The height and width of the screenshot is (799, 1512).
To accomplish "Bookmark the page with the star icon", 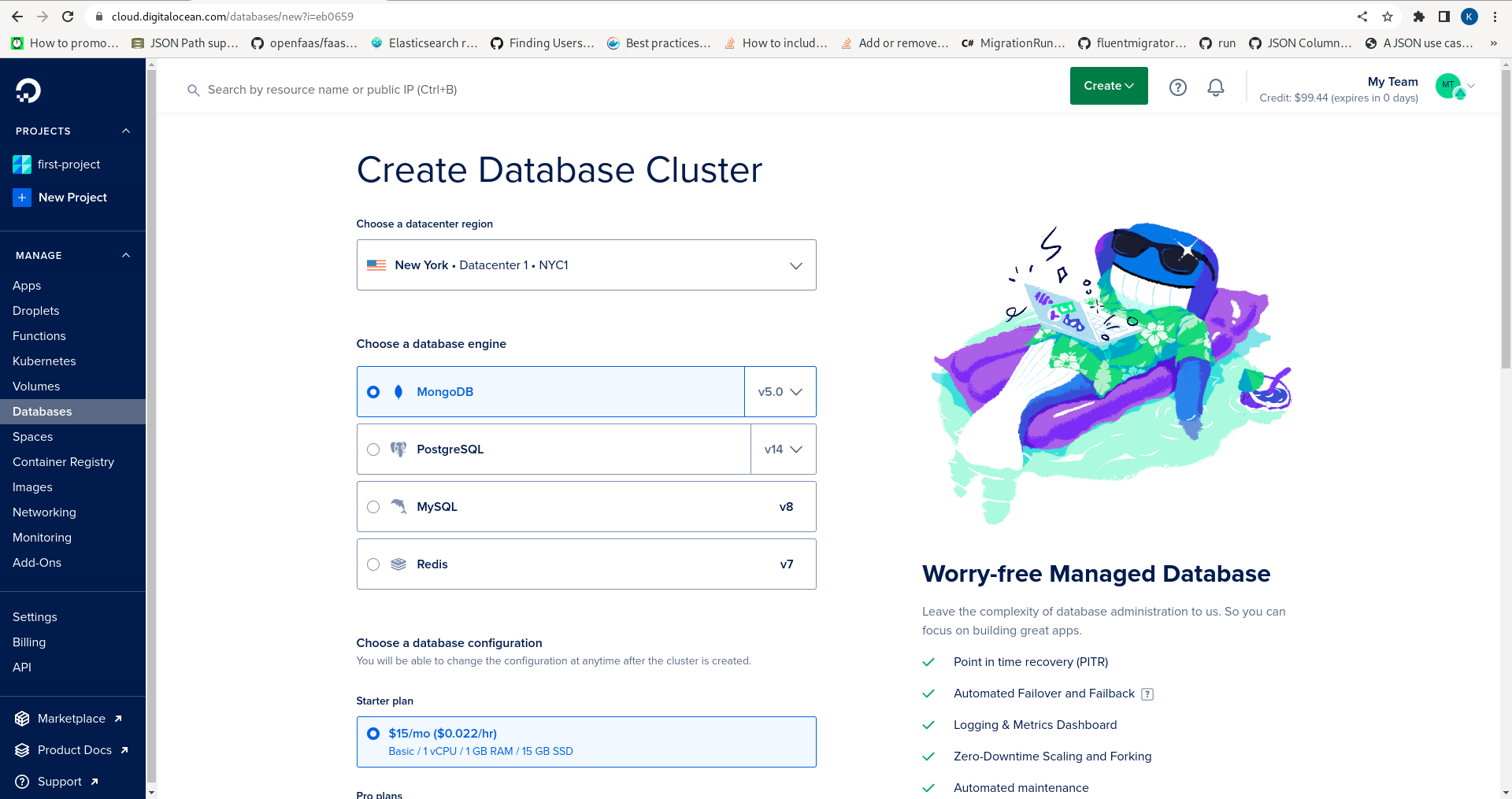I will (x=1388, y=17).
